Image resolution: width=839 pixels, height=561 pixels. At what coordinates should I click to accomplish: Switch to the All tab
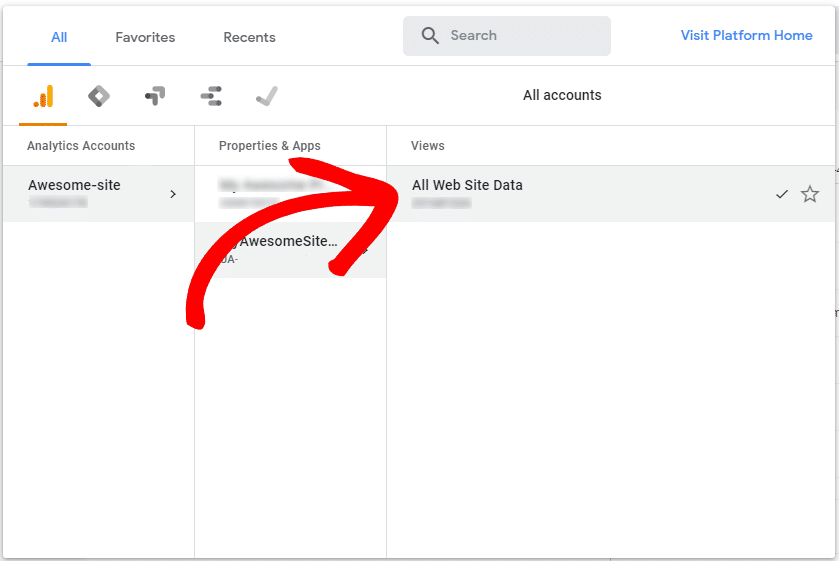point(59,37)
